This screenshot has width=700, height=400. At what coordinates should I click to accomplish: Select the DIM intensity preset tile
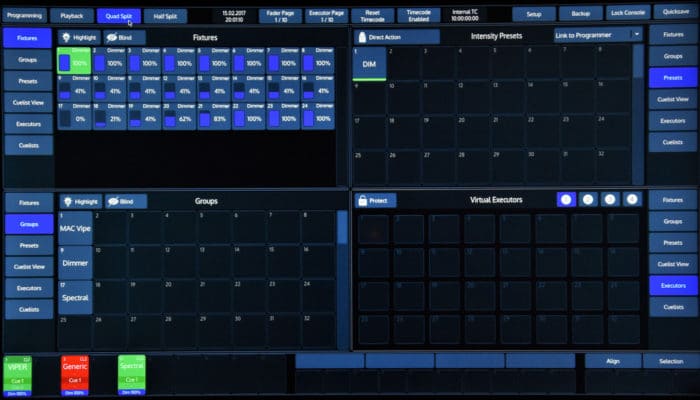pyautogui.click(x=370, y=64)
